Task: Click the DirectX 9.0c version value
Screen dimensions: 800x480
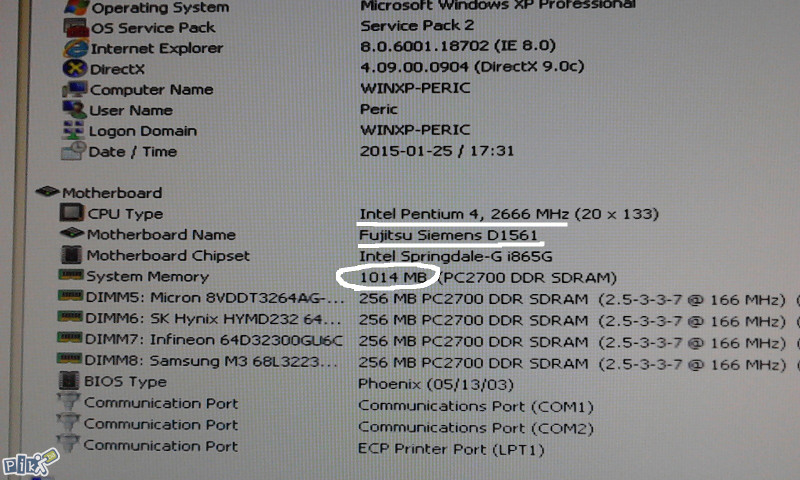Action: coord(472,67)
